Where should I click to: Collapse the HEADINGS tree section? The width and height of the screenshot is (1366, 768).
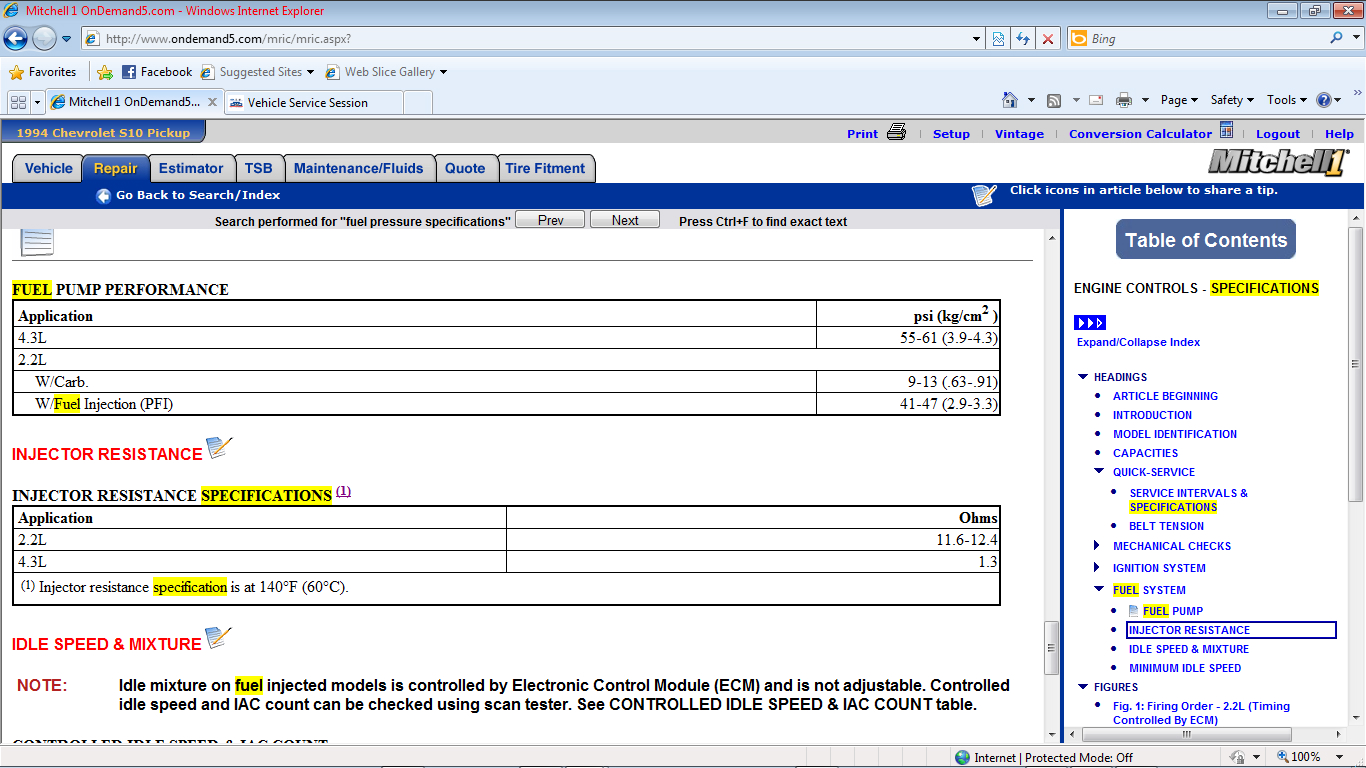click(x=1083, y=377)
